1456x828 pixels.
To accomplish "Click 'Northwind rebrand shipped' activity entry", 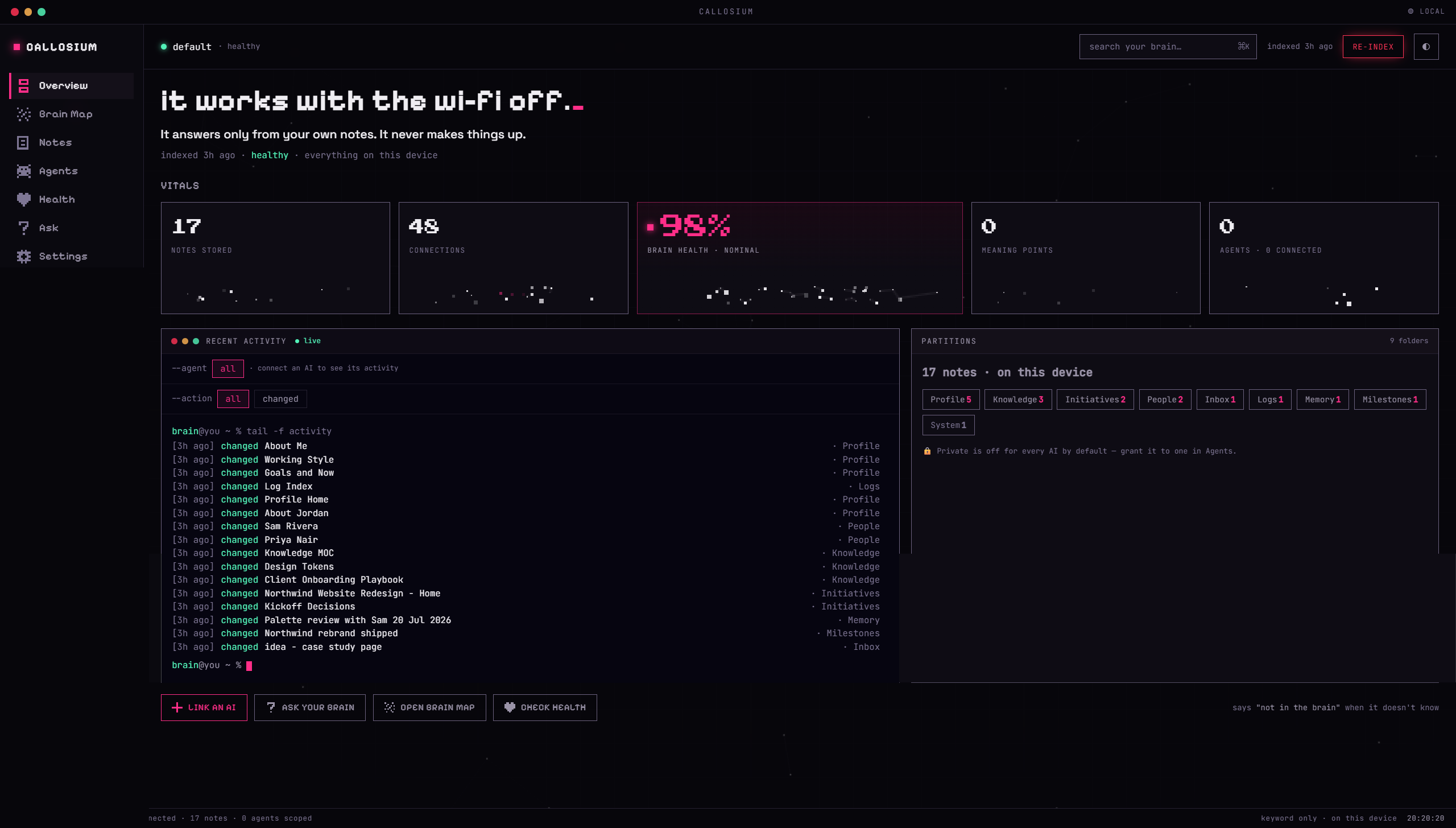I will click(526, 633).
